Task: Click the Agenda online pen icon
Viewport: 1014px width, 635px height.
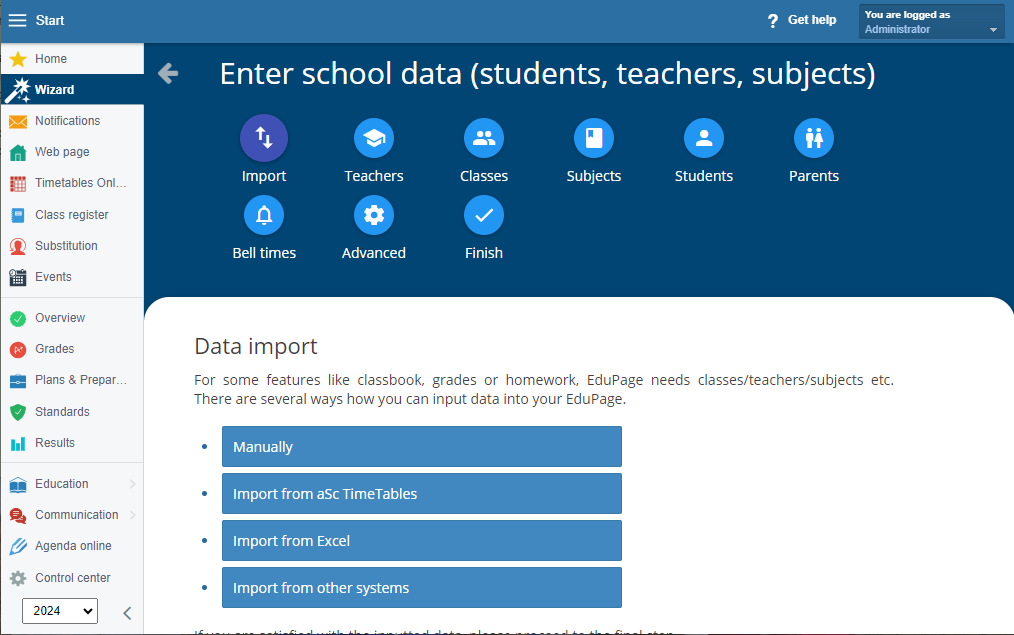Action: 18,546
